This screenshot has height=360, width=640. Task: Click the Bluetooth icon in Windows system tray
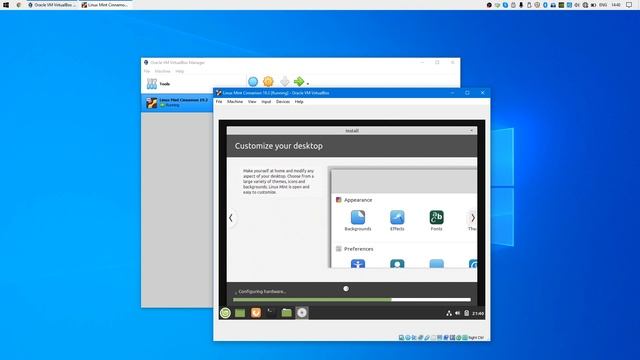click(545, 5)
